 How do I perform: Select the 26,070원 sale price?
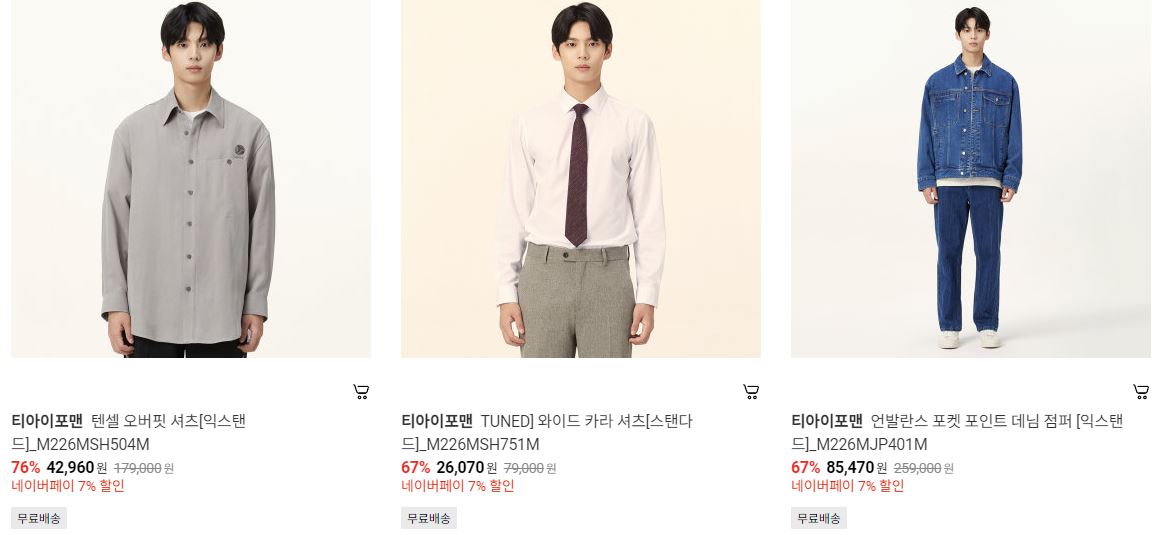pos(467,467)
